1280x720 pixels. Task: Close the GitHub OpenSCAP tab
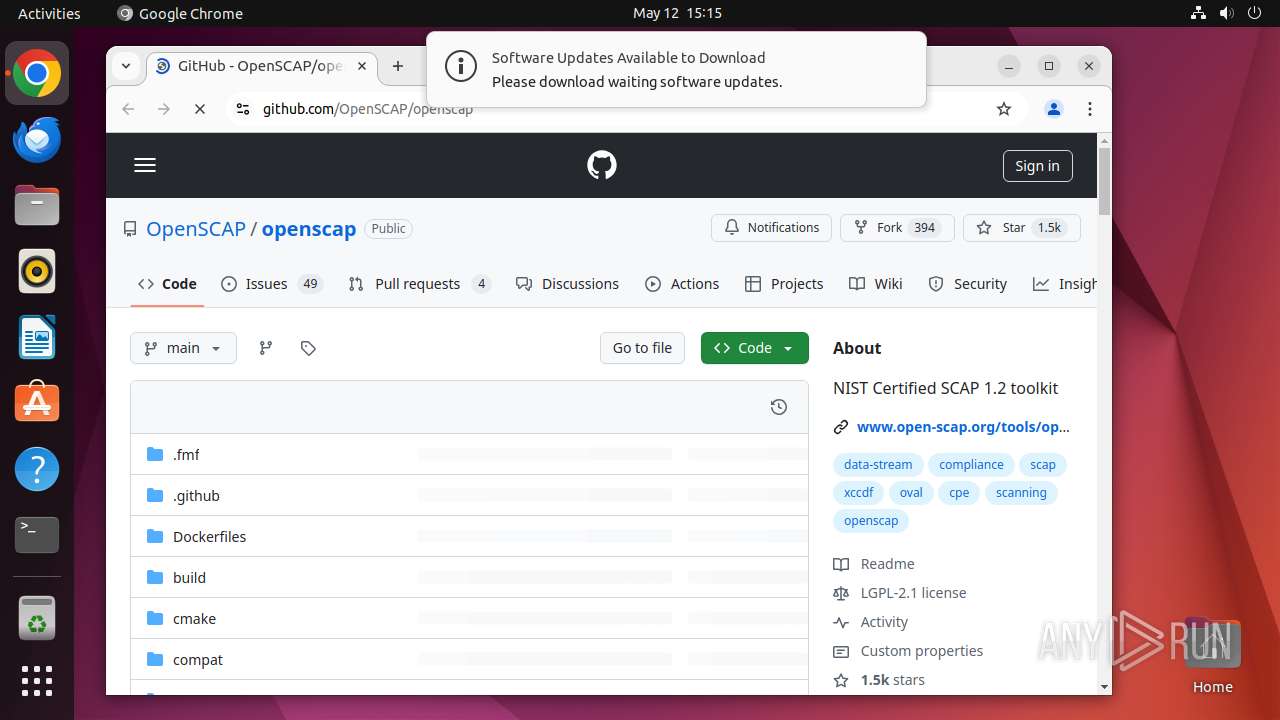362,66
